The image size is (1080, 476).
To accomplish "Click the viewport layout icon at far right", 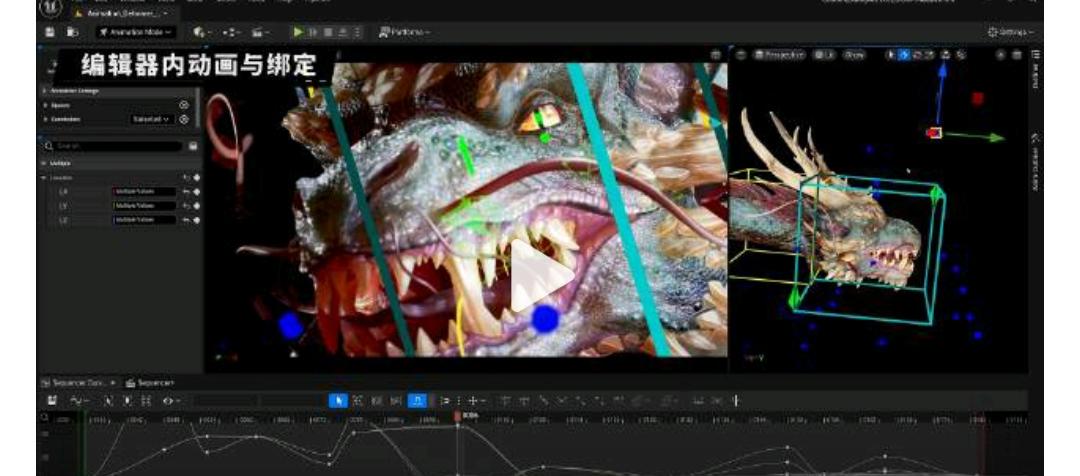I will click(1017, 55).
